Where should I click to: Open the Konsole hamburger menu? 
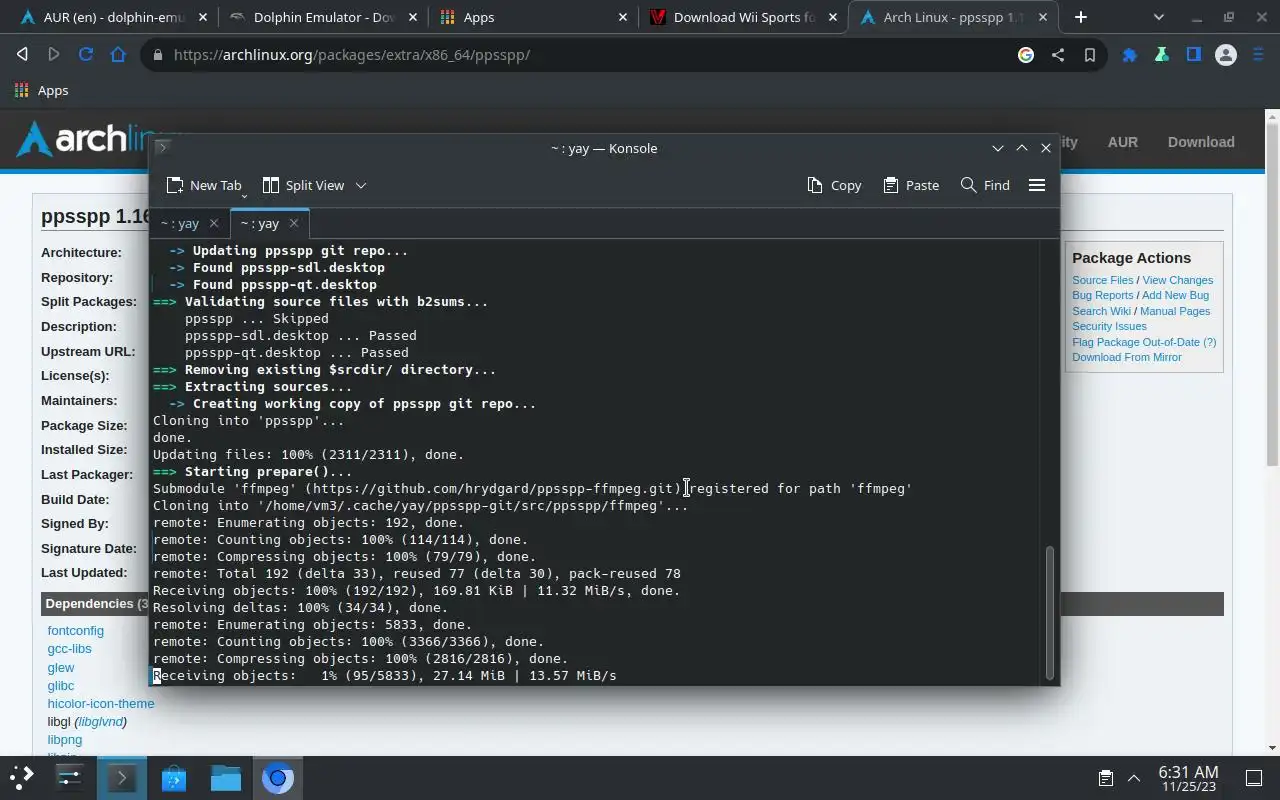click(x=1037, y=185)
